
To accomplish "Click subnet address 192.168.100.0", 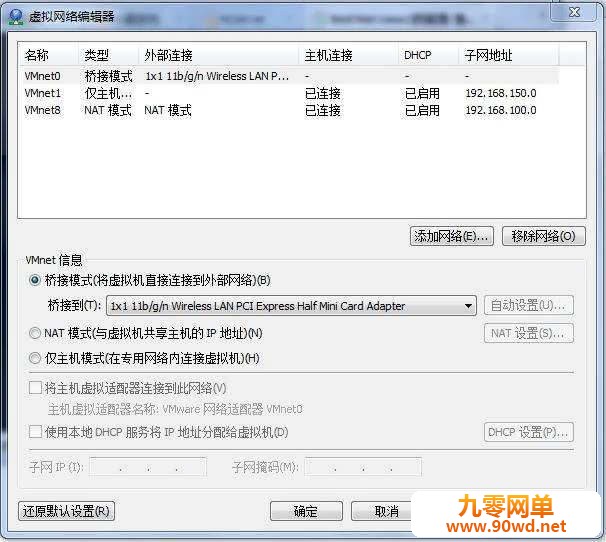I will pyautogui.click(x=501, y=110).
